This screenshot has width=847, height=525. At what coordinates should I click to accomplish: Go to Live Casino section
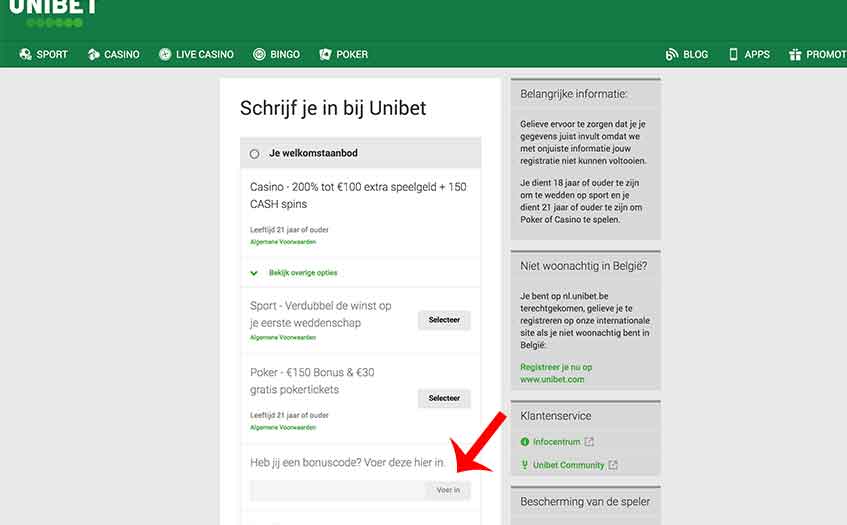[x=196, y=54]
